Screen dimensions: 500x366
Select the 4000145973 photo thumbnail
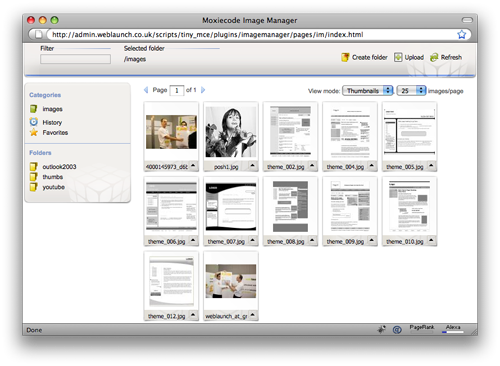(171, 132)
